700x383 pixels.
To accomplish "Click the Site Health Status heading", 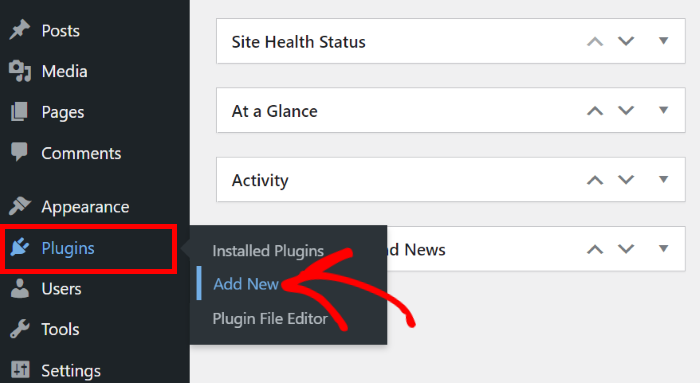I will [298, 42].
